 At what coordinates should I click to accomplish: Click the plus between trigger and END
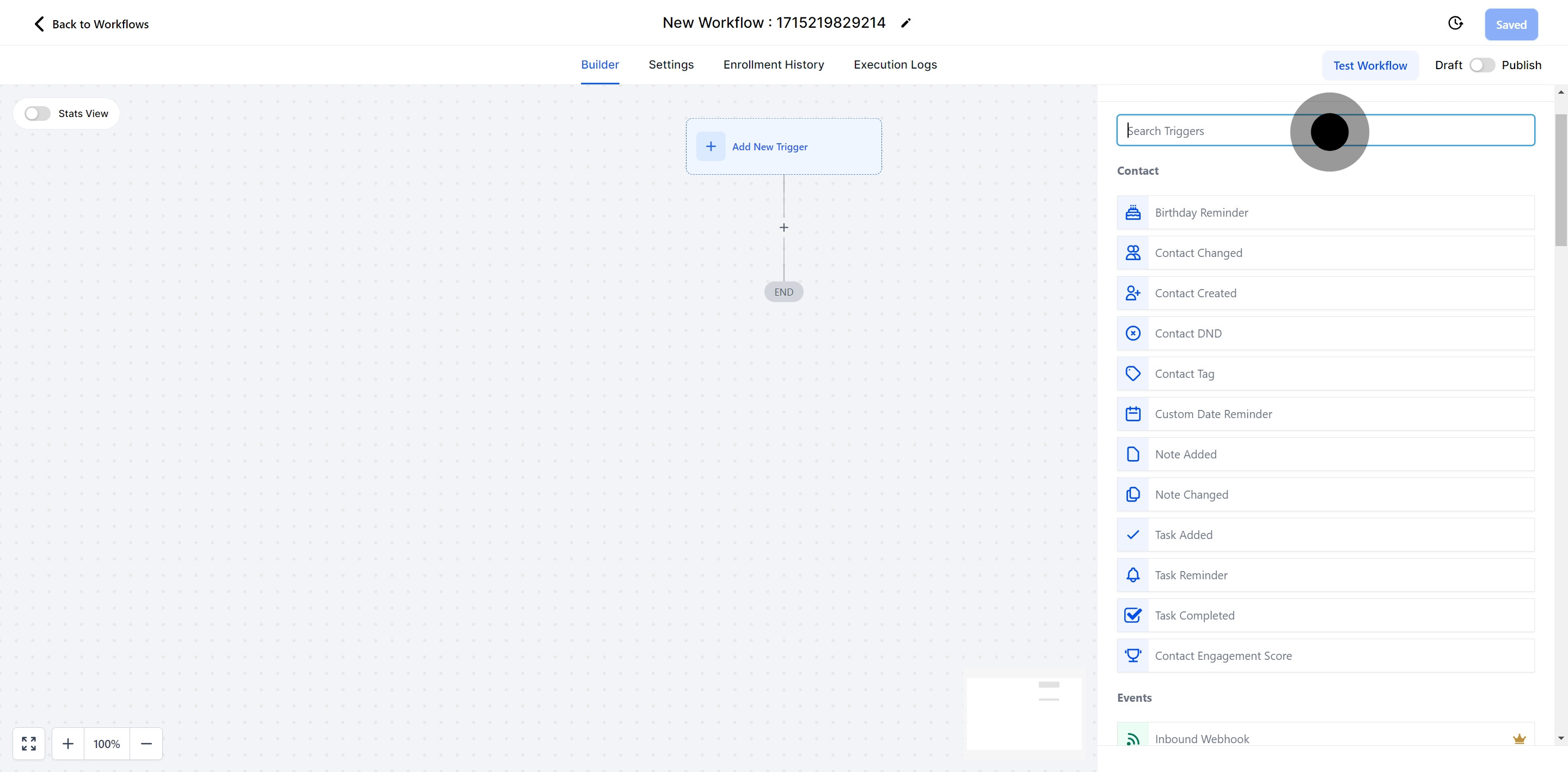point(783,228)
